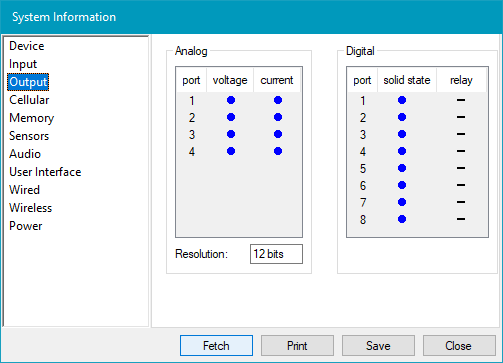Open the Input category
The image size is (503, 363).
pyautogui.click(x=23, y=64)
